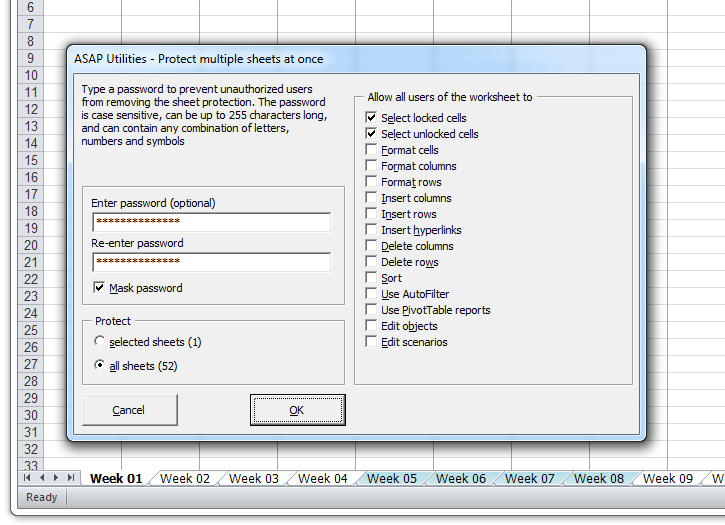
Task: Tick the Sort checkbox
Action: [x=371, y=278]
